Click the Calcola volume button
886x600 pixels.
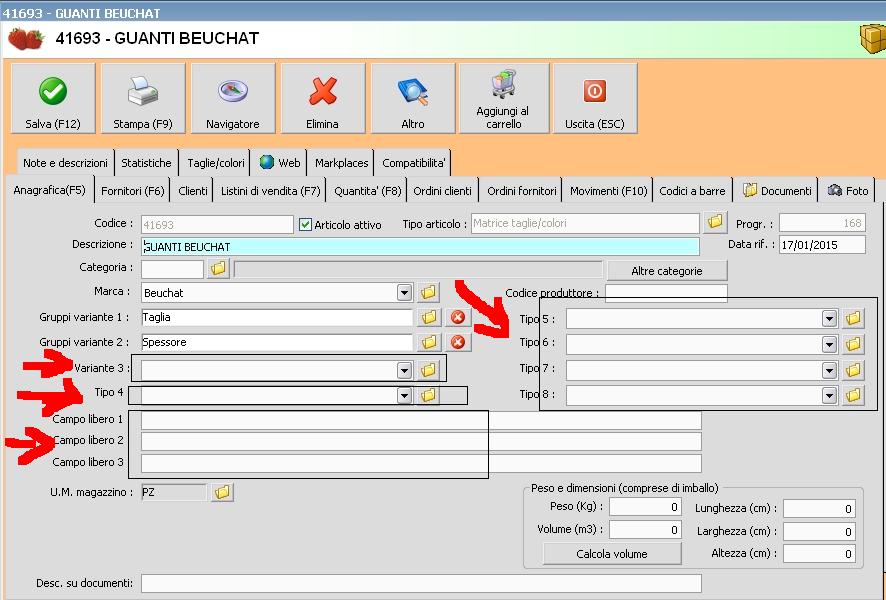click(612, 554)
